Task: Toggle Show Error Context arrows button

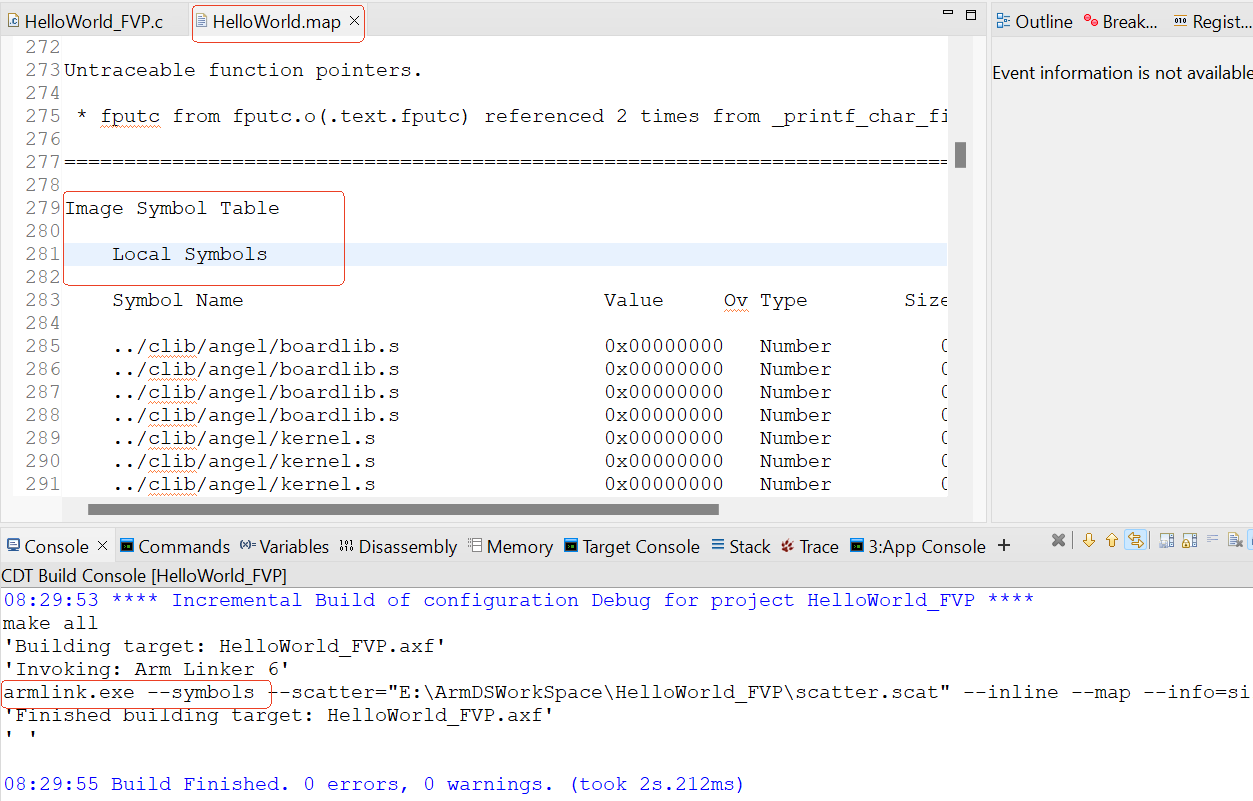Action: tap(1135, 541)
